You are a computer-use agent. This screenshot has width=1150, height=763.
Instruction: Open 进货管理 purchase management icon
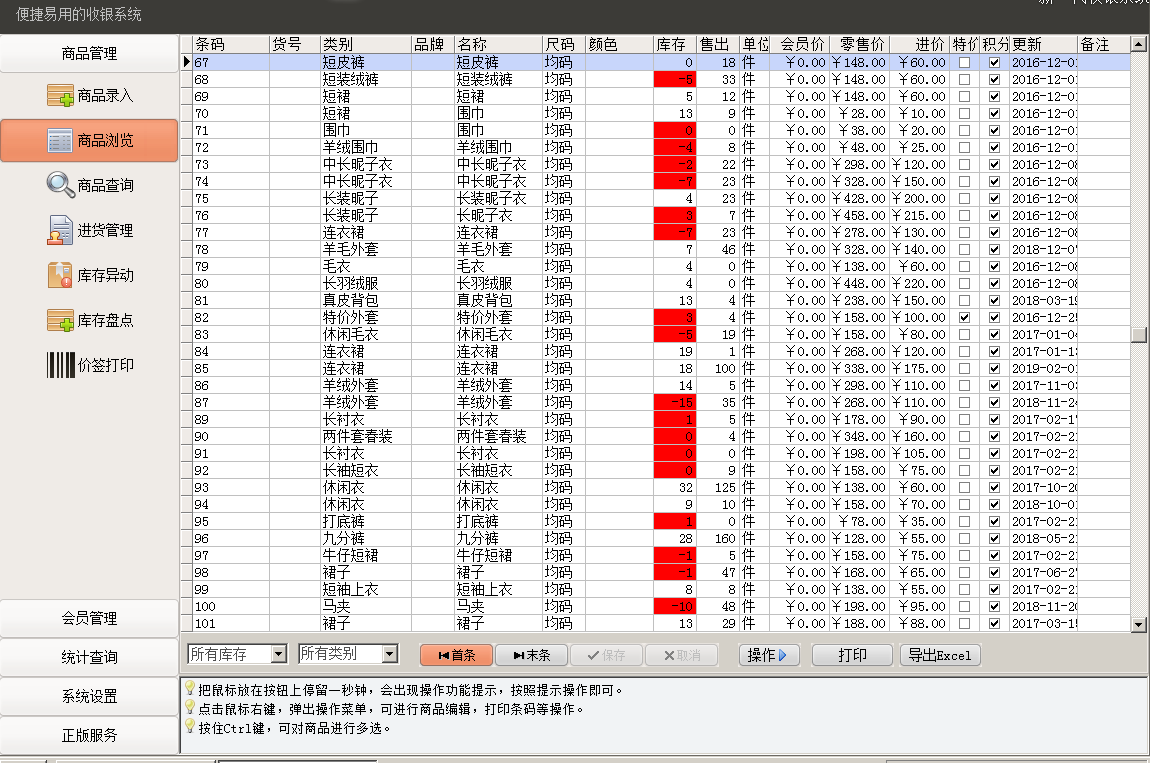[61, 230]
